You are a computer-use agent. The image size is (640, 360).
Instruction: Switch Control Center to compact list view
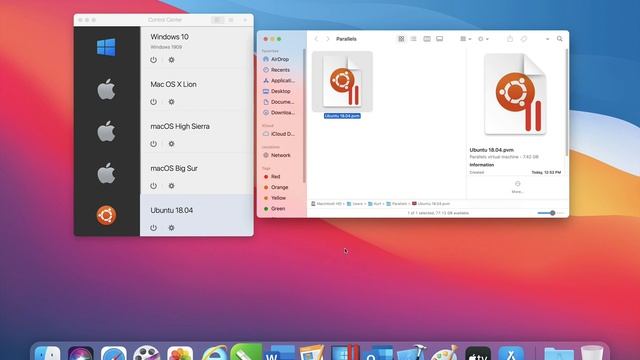tap(231, 20)
